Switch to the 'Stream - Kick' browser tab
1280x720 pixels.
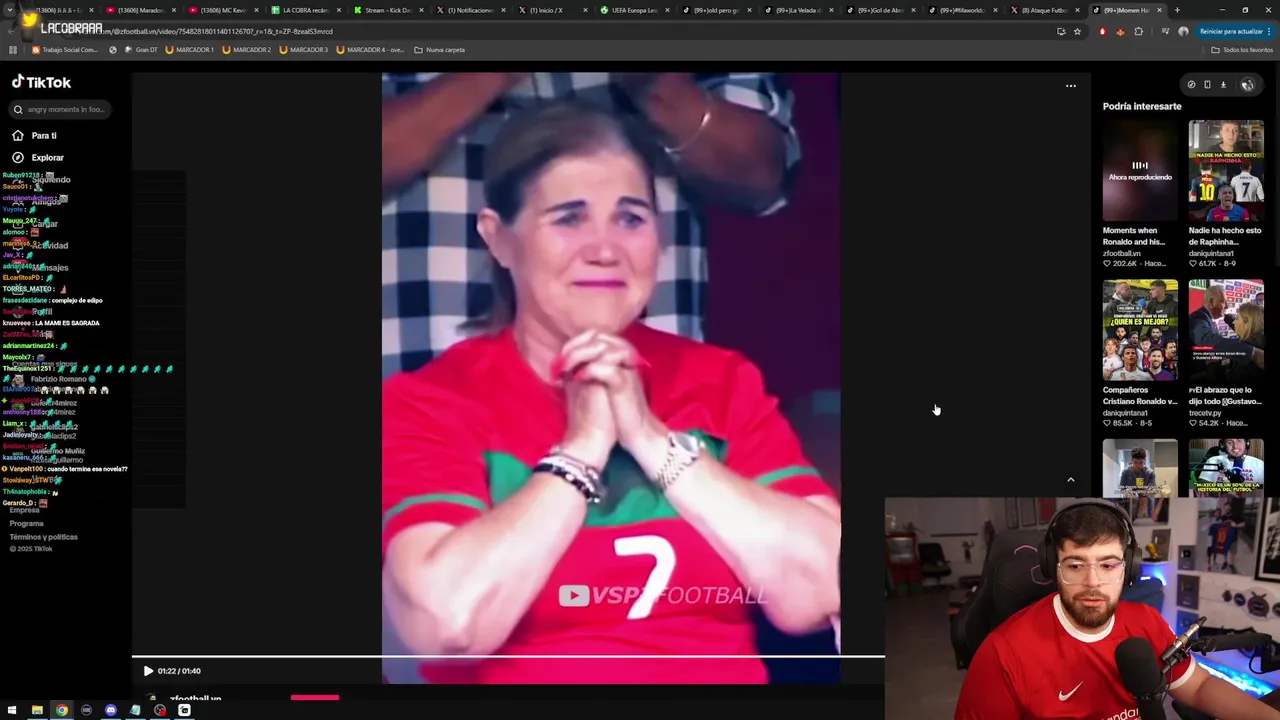[x=386, y=10]
